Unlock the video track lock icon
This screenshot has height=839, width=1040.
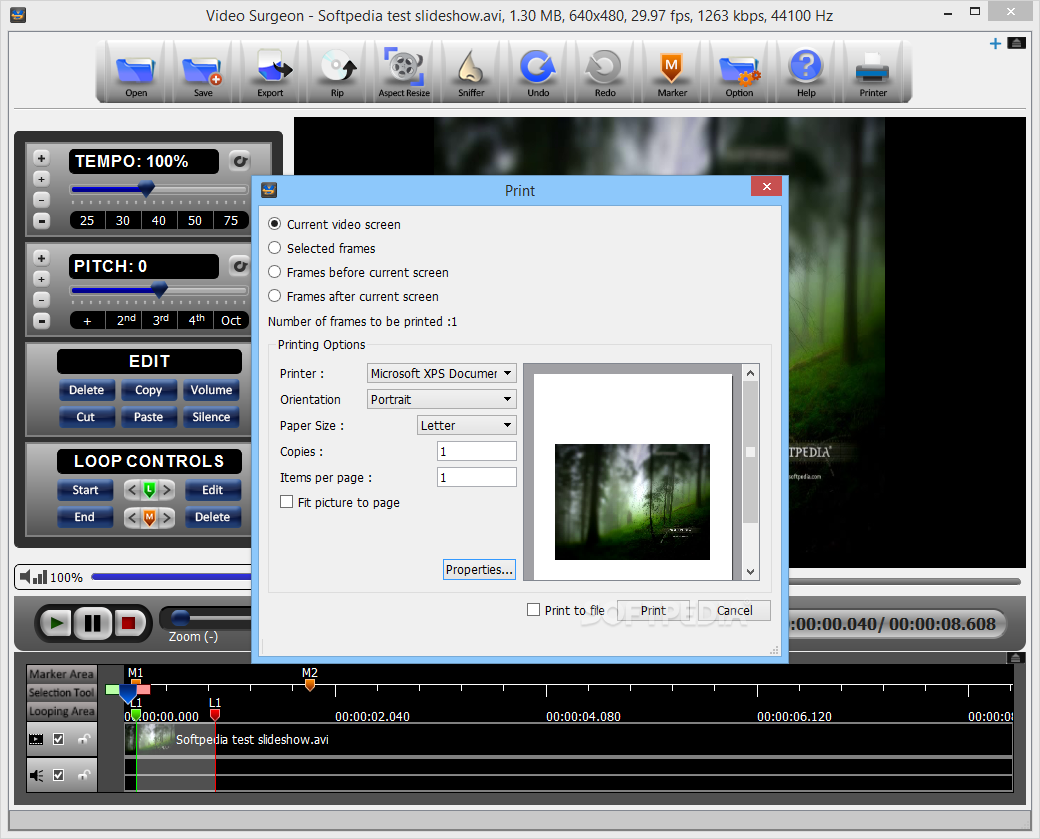pos(84,739)
